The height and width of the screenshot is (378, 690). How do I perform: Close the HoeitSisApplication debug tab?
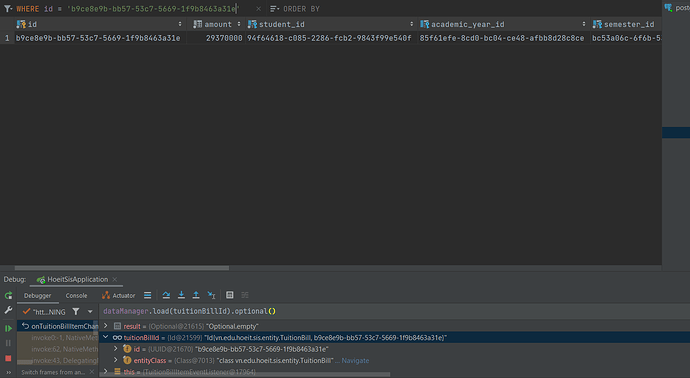click(x=115, y=279)
